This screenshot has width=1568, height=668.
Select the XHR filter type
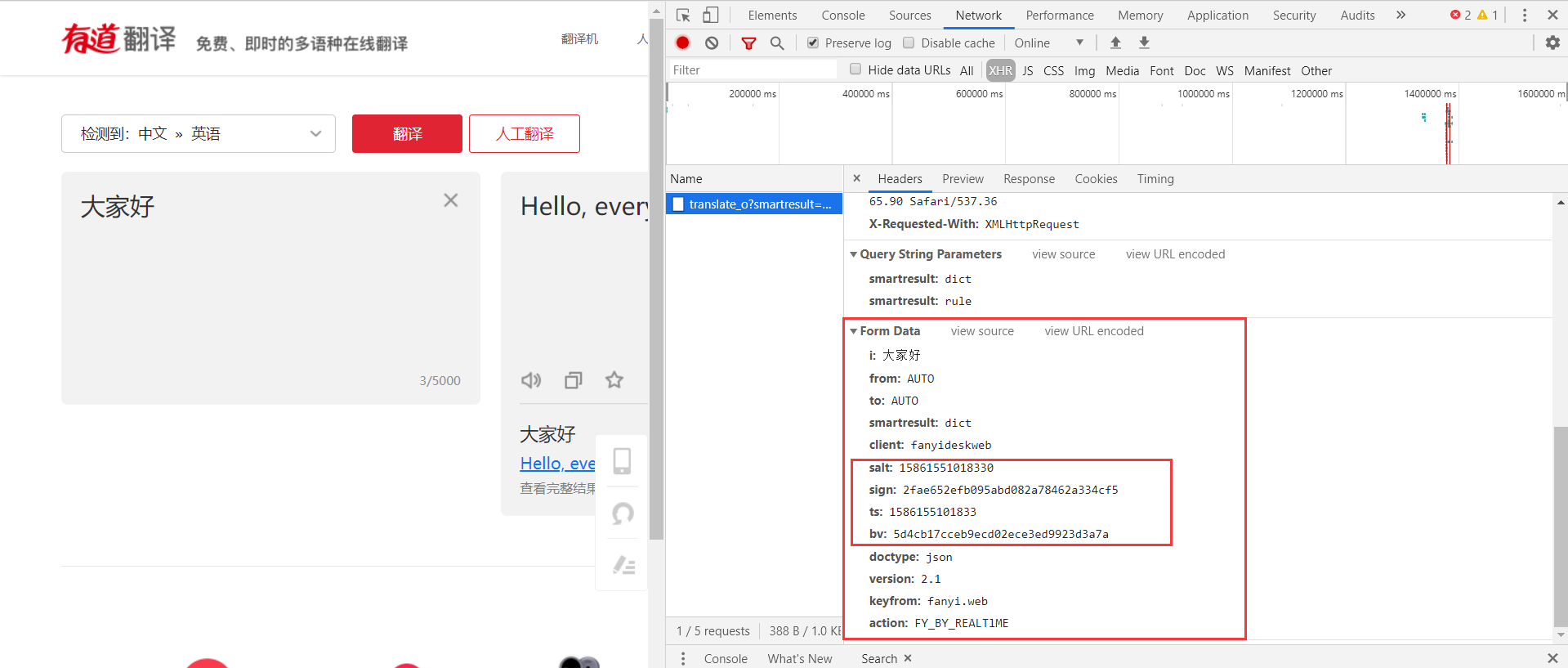tap(1001, 70)
